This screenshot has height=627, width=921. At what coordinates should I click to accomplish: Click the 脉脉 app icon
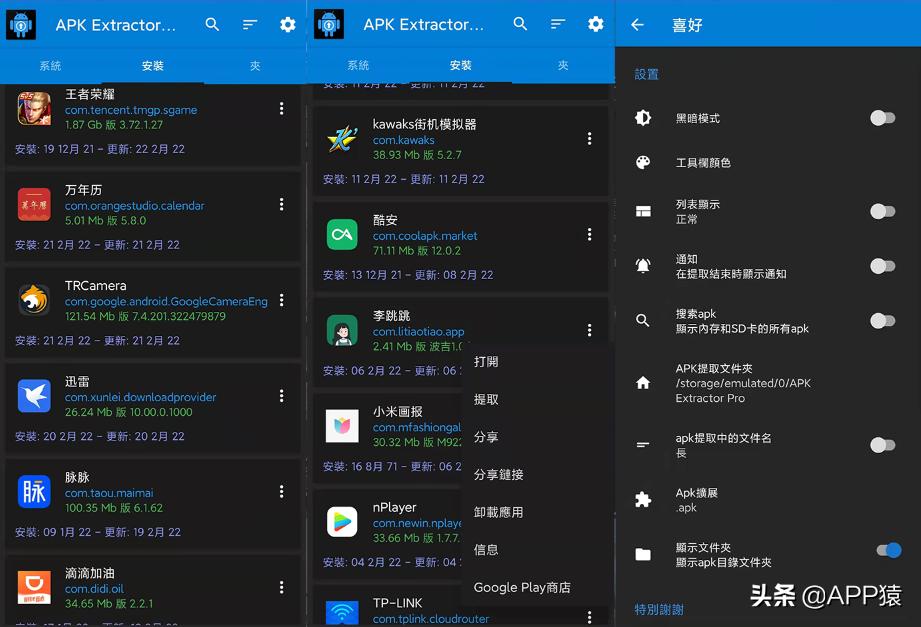33,493
